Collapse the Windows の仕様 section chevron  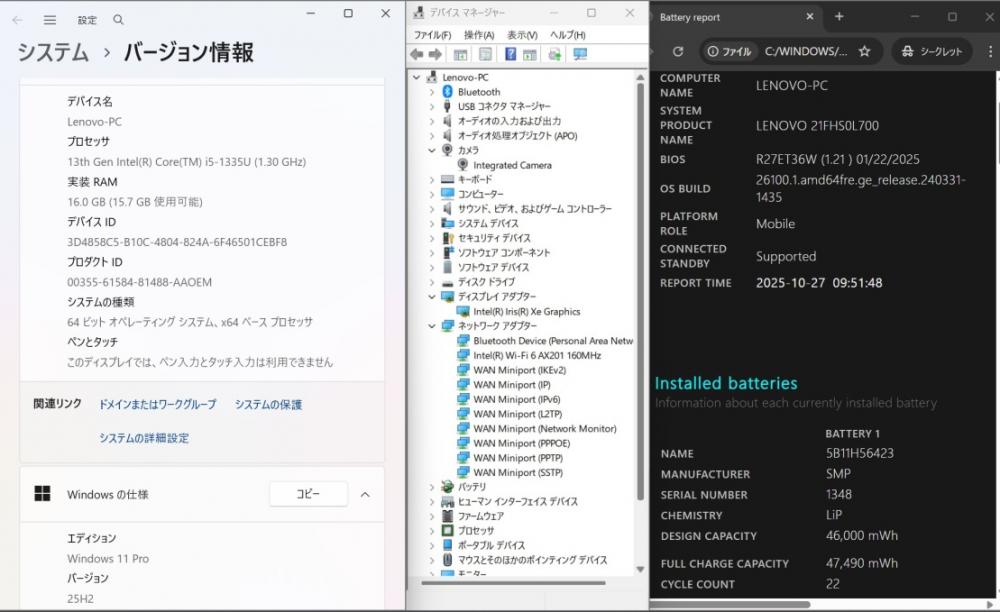365,494
